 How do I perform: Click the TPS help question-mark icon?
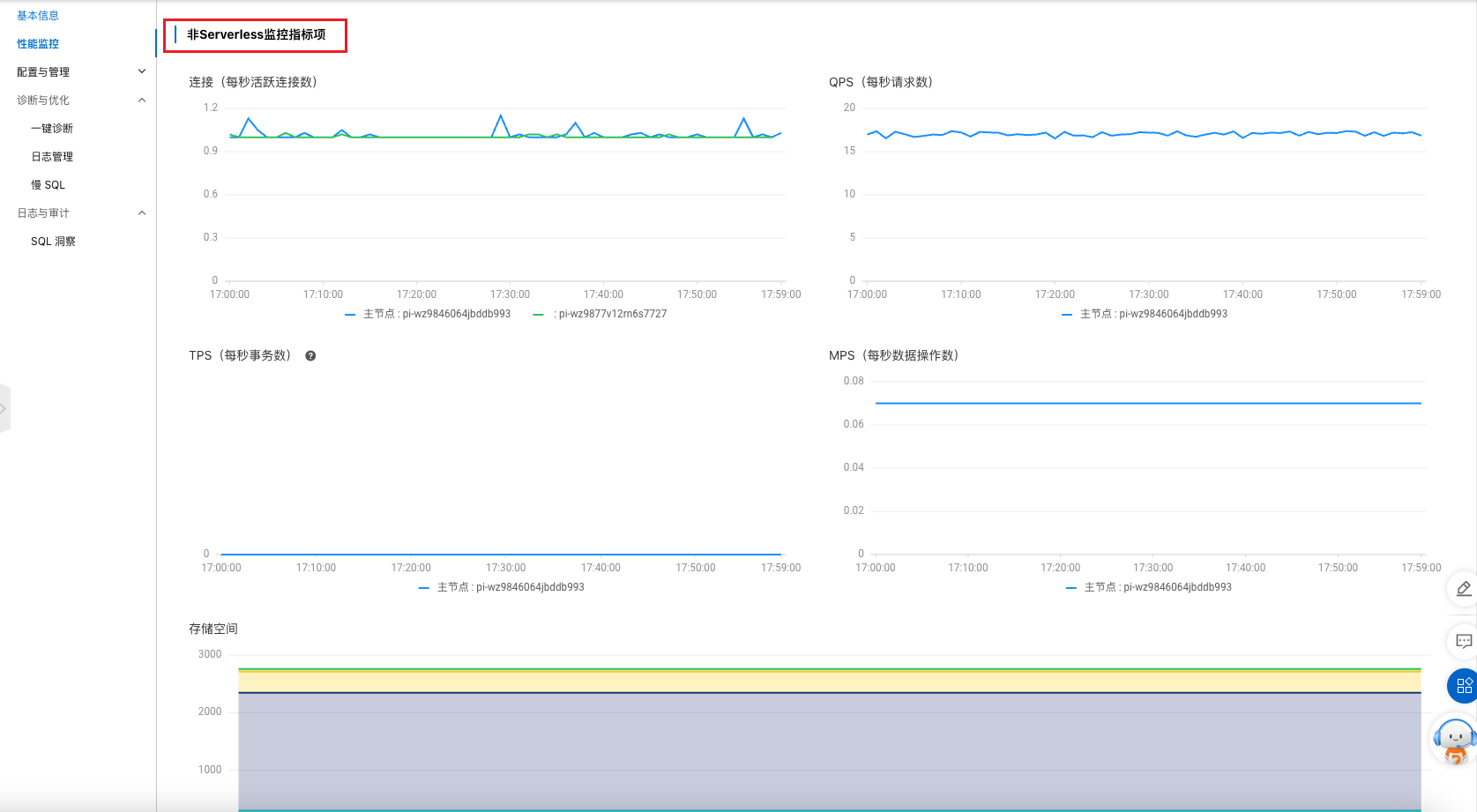[310, 356]
